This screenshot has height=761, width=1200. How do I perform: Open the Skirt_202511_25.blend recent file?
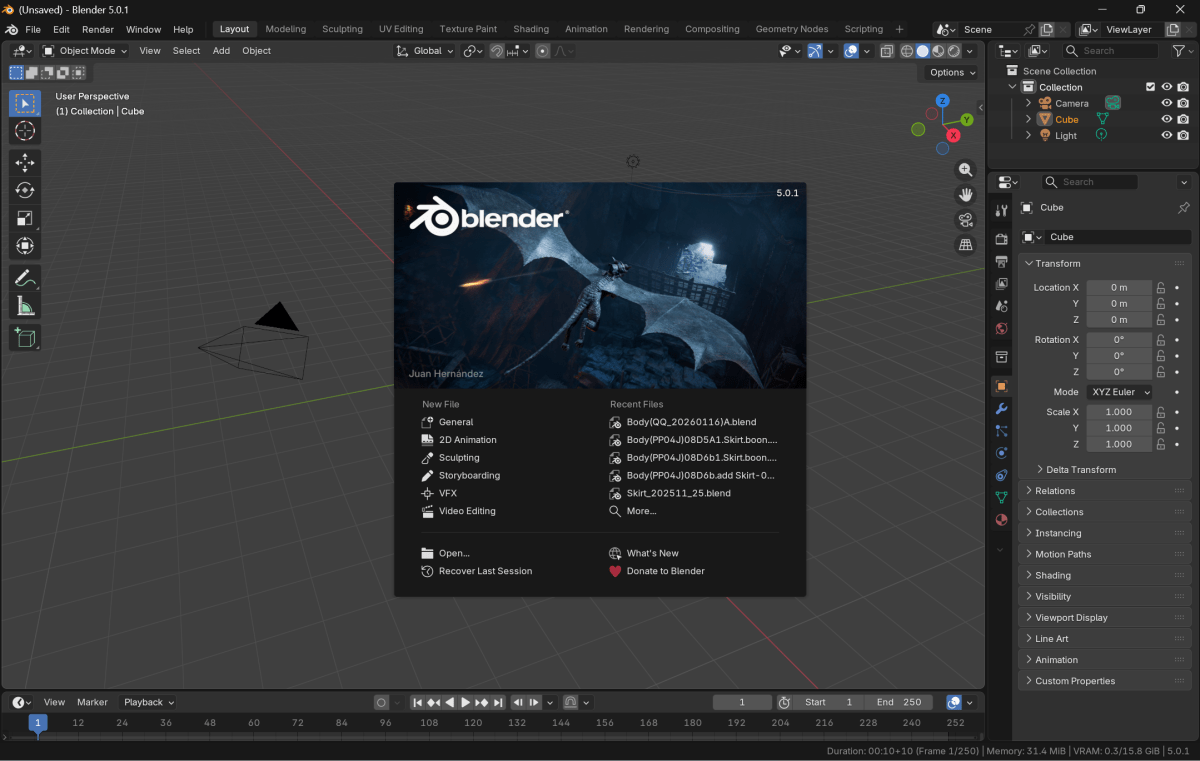coord(678,493)
